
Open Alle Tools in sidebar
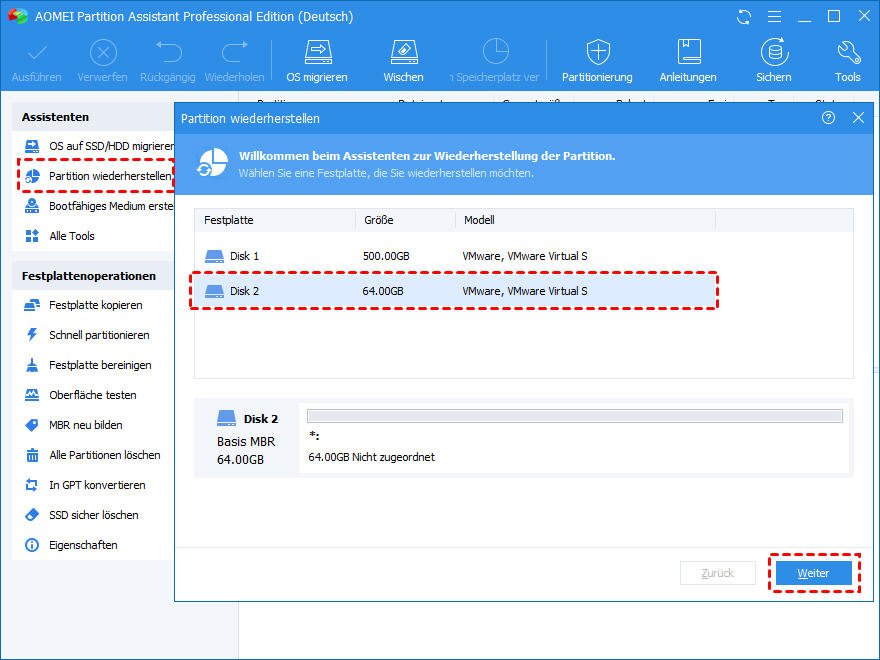(x=59, y=236)
